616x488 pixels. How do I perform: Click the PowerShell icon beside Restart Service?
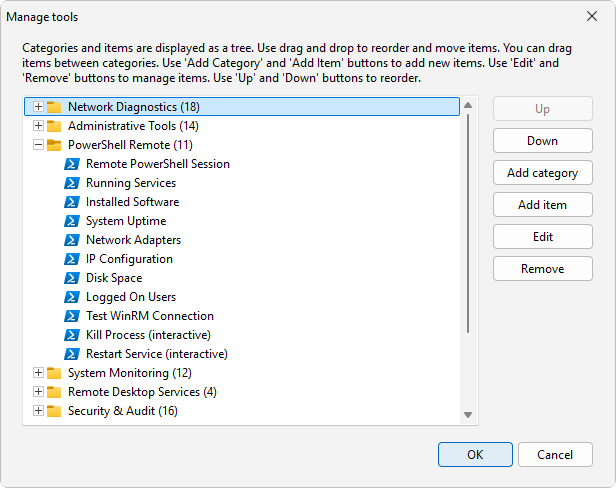coord(72,354)
